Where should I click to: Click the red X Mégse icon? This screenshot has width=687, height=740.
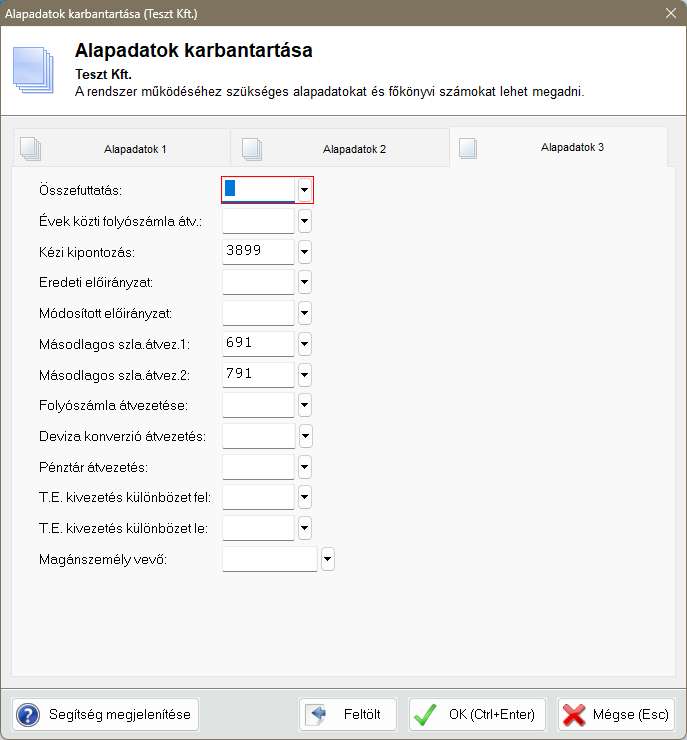coord(574,715)
